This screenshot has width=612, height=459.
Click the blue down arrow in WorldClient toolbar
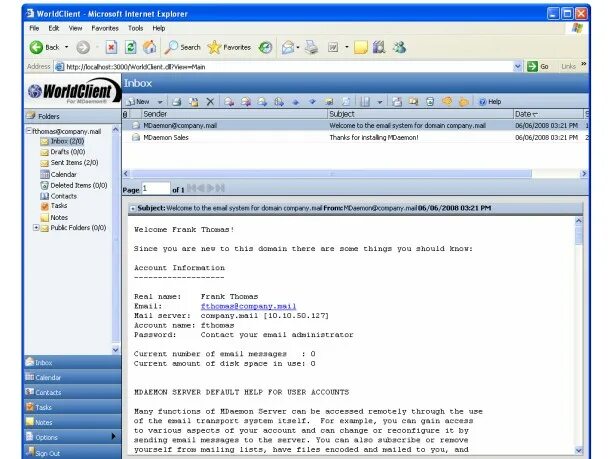click(x=312, y=102)
